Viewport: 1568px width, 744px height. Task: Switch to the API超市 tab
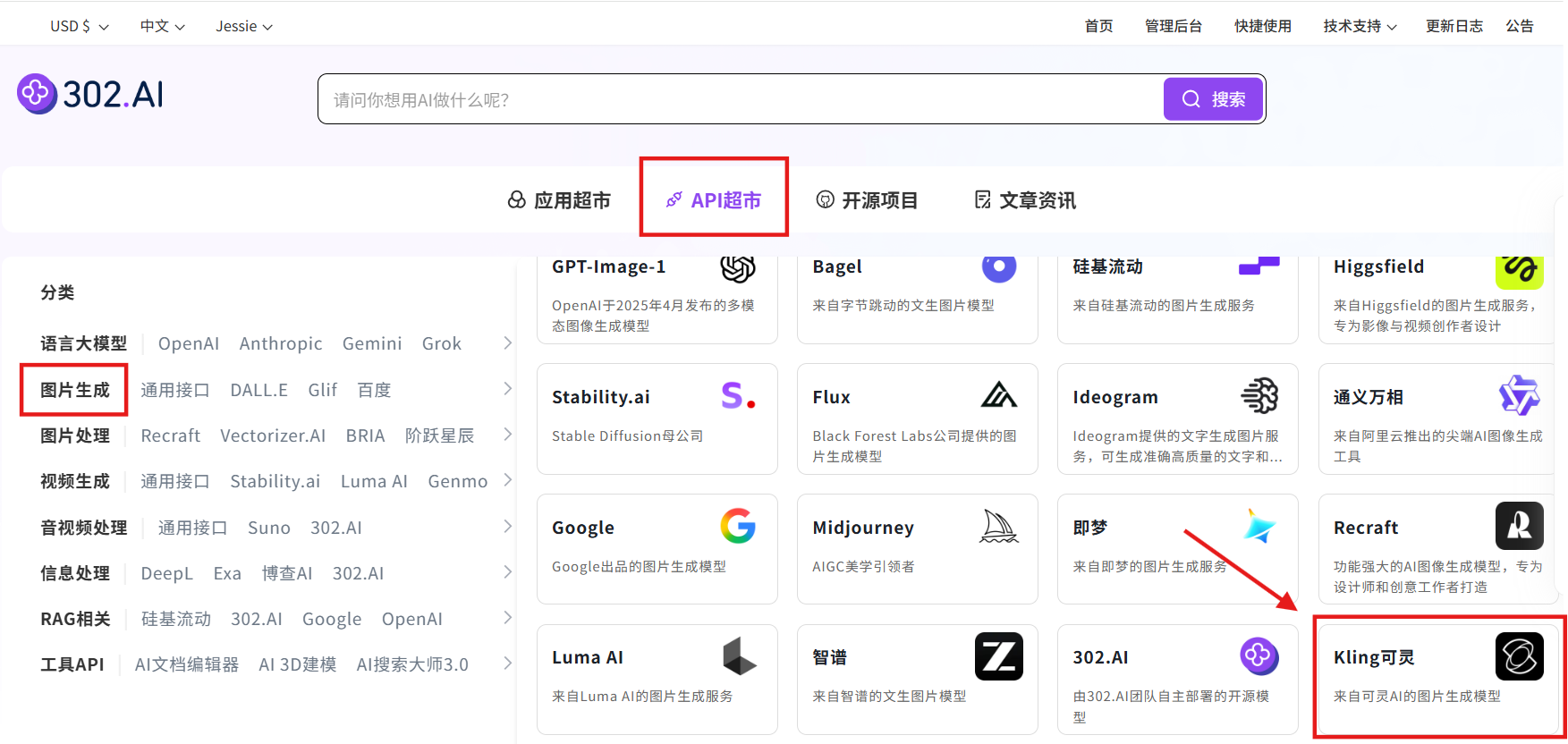[714, 200]
